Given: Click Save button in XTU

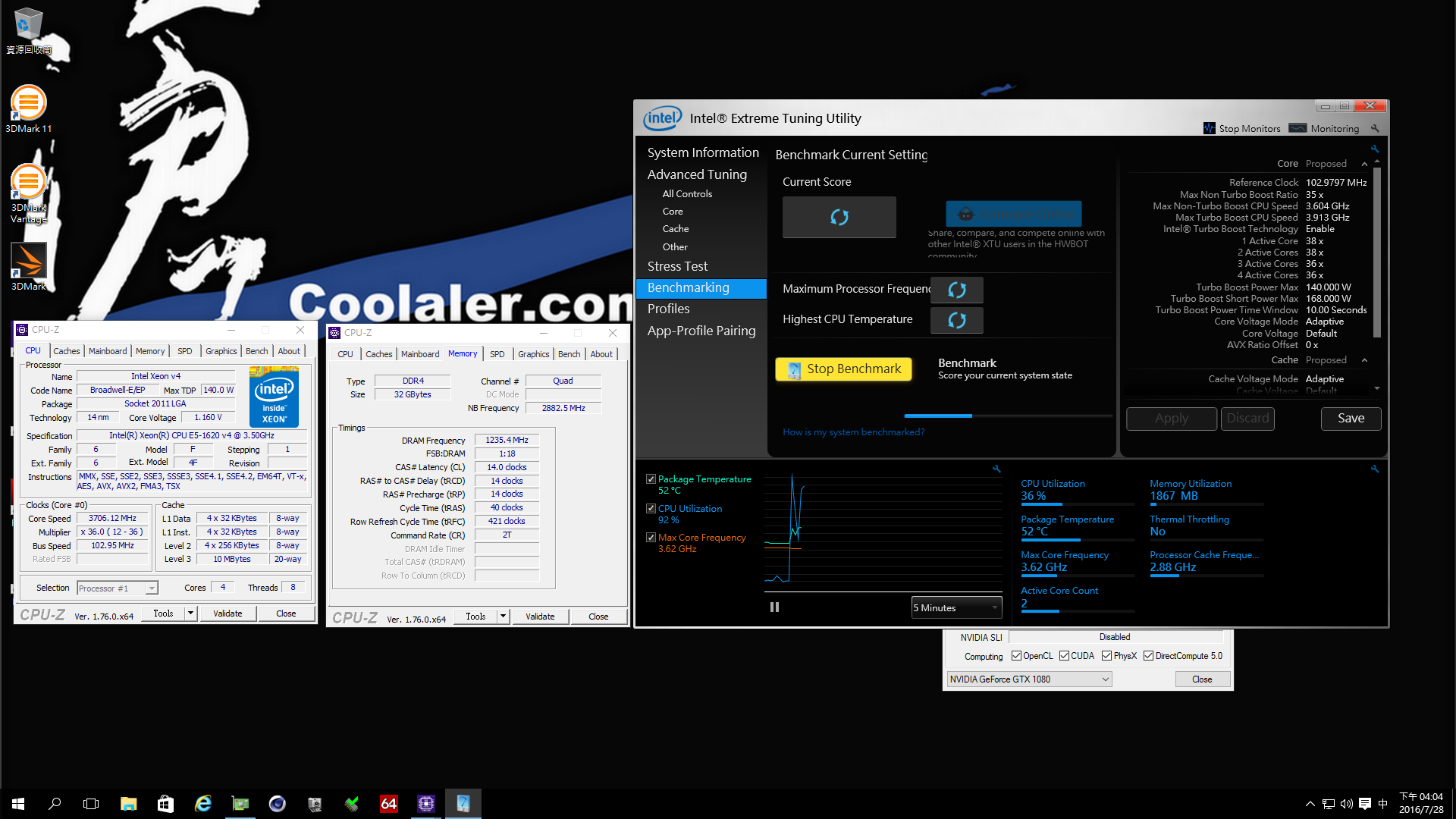Looking at the screenshot, I should [x=1351, y=419].
